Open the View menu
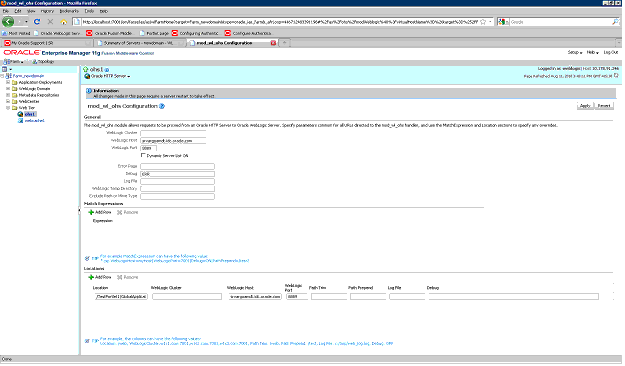The height and width of the screenshot is (366, 625). point(31,11)
